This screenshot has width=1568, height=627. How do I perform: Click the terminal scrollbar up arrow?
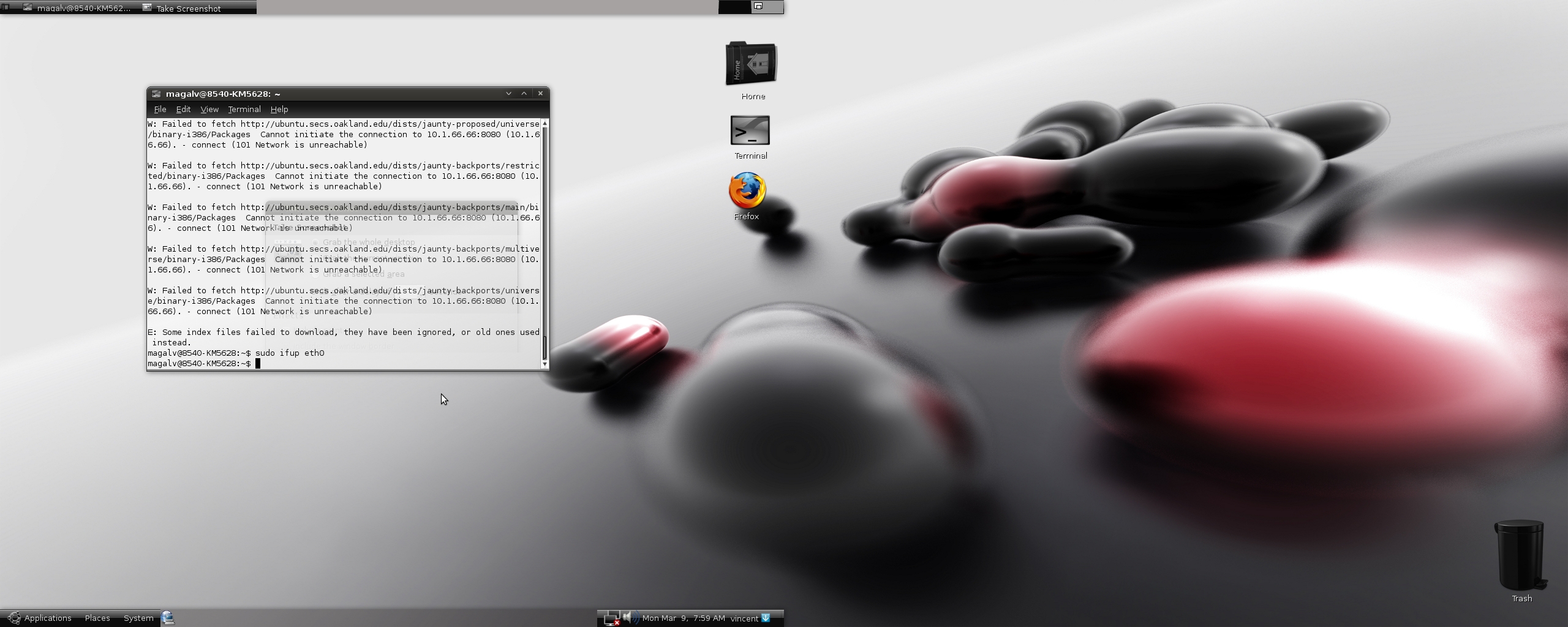click(545, 124)
